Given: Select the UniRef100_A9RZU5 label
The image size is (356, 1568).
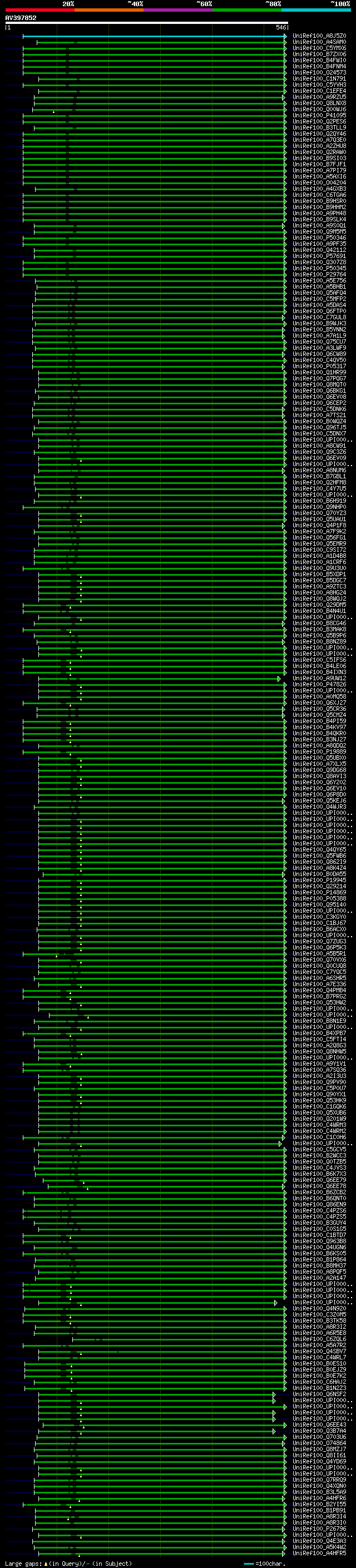Looking at the screenshot, I should click(x=319, y=97).
